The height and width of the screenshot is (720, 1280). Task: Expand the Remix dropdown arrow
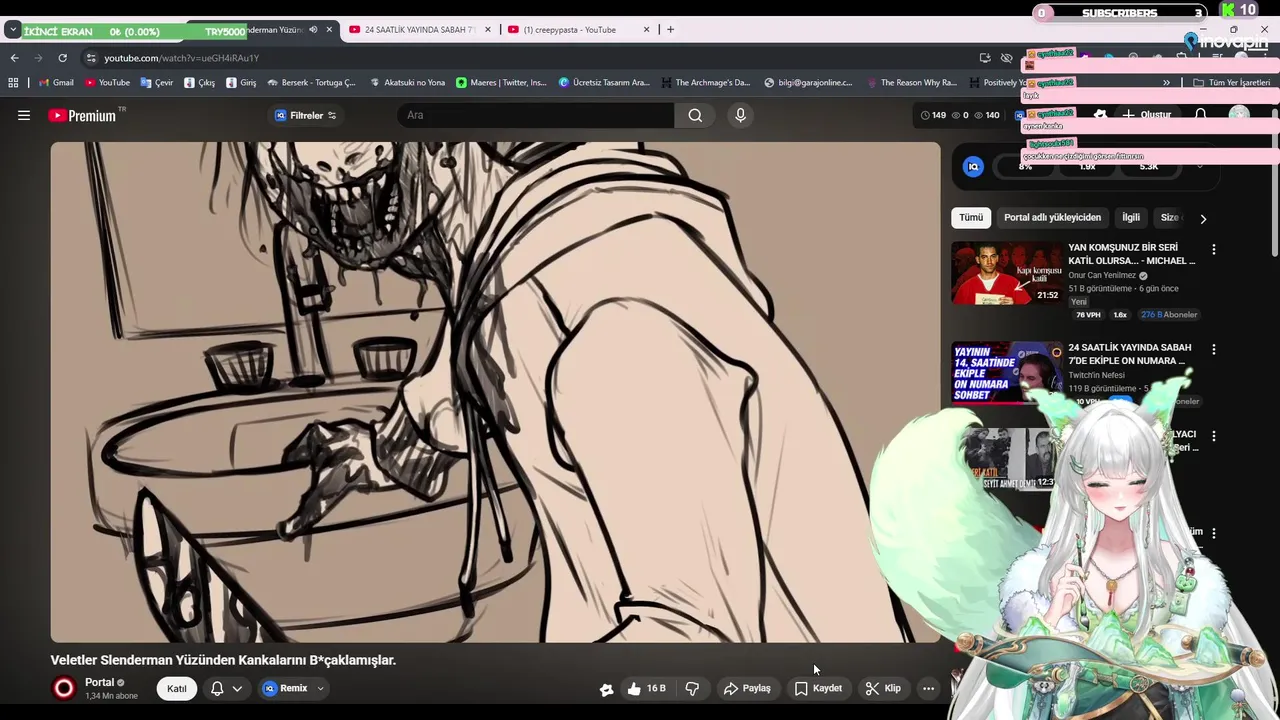(321, 688)
